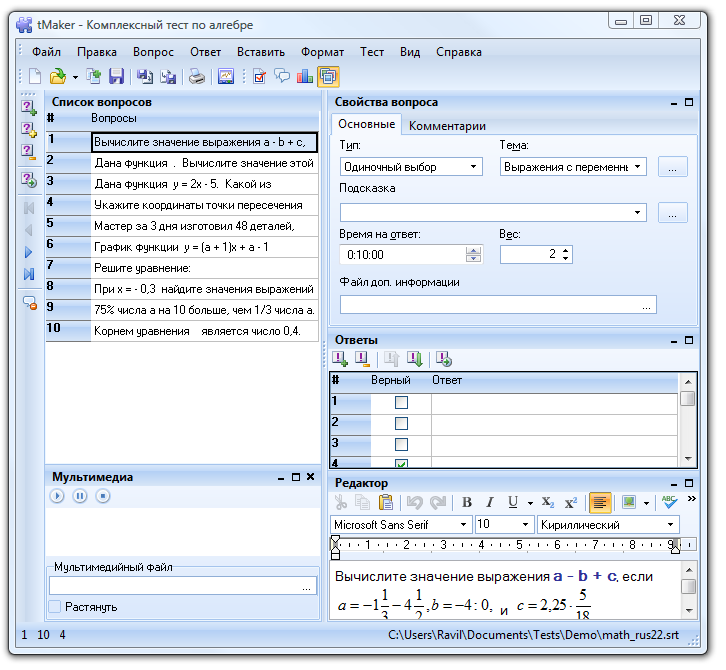726x670 pixels.
Task: Open Формат menu
Action: (322, 52)
